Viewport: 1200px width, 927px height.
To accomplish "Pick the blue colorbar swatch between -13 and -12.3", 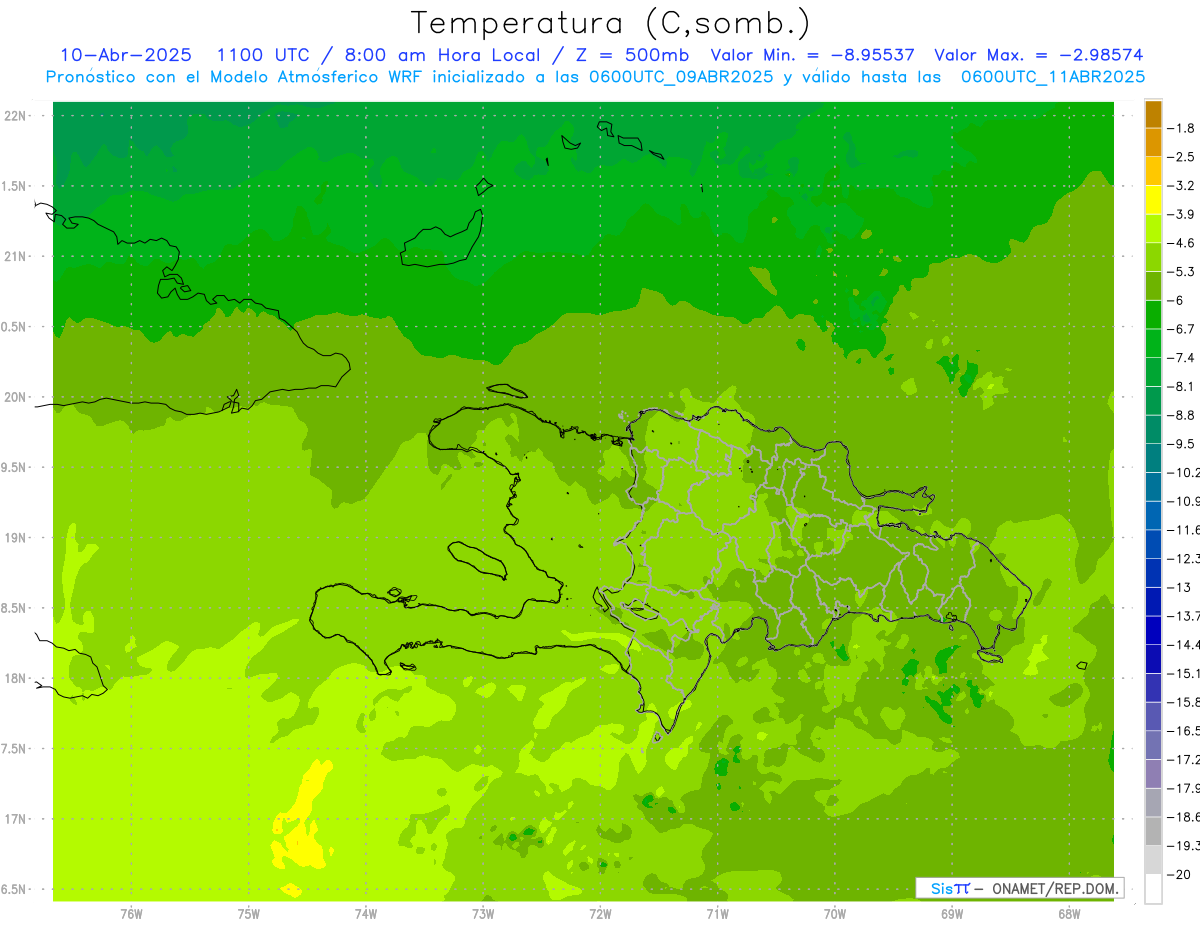I will pos(1153,573).
